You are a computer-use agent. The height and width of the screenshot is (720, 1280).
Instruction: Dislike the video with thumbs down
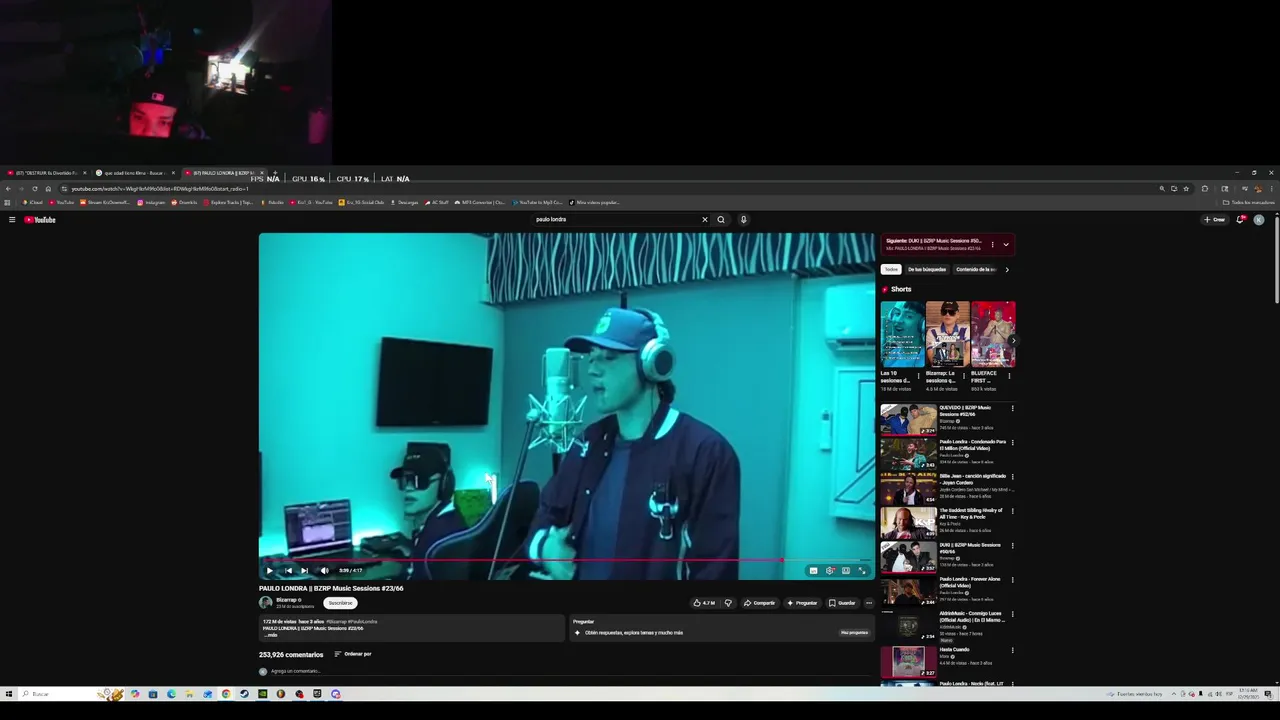tap(728, 603)
